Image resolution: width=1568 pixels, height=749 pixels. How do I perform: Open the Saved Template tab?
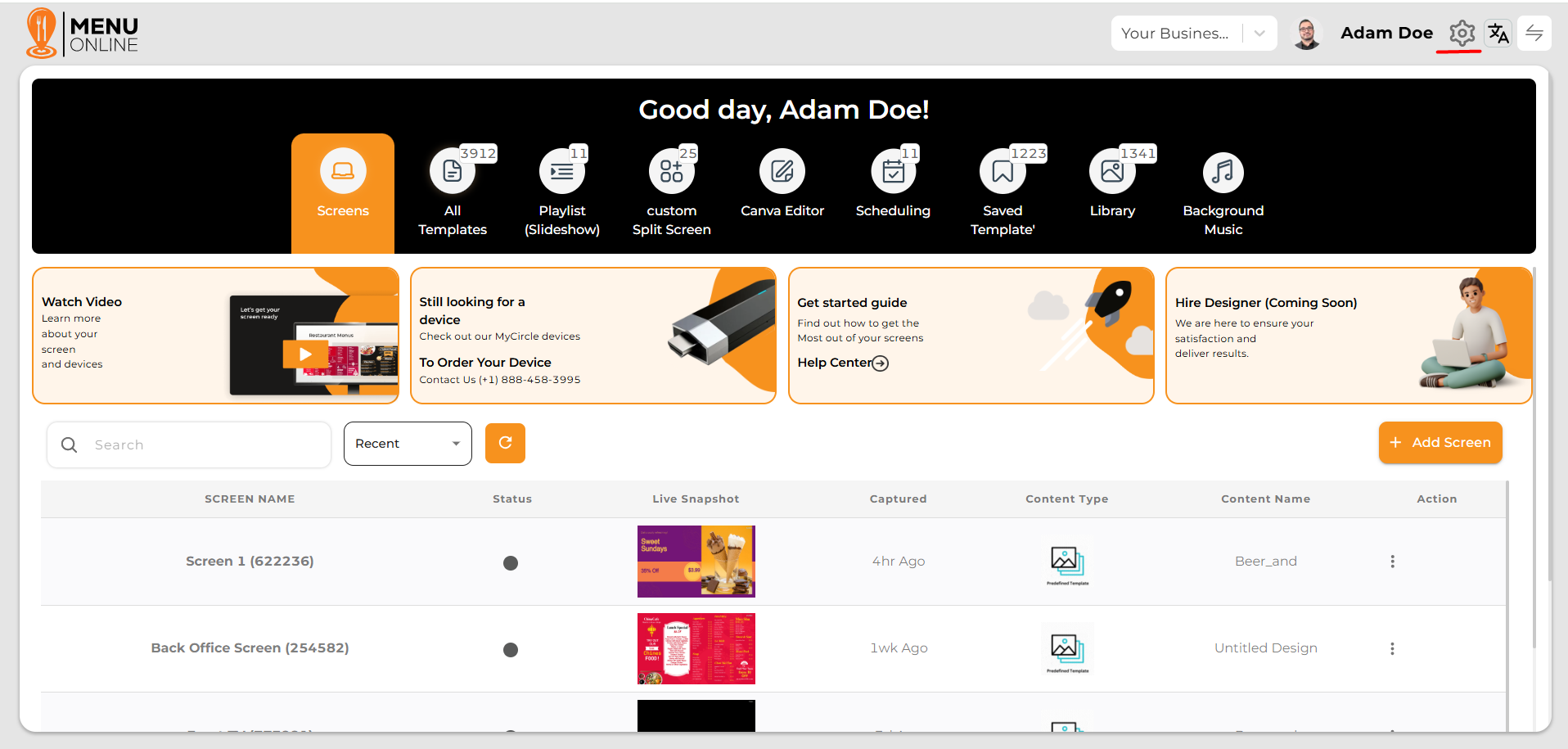[x=1003, y=172]
